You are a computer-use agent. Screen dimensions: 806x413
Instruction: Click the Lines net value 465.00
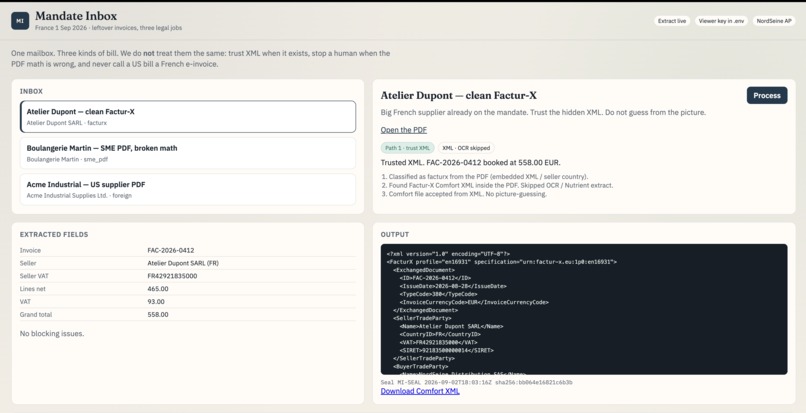158,289
